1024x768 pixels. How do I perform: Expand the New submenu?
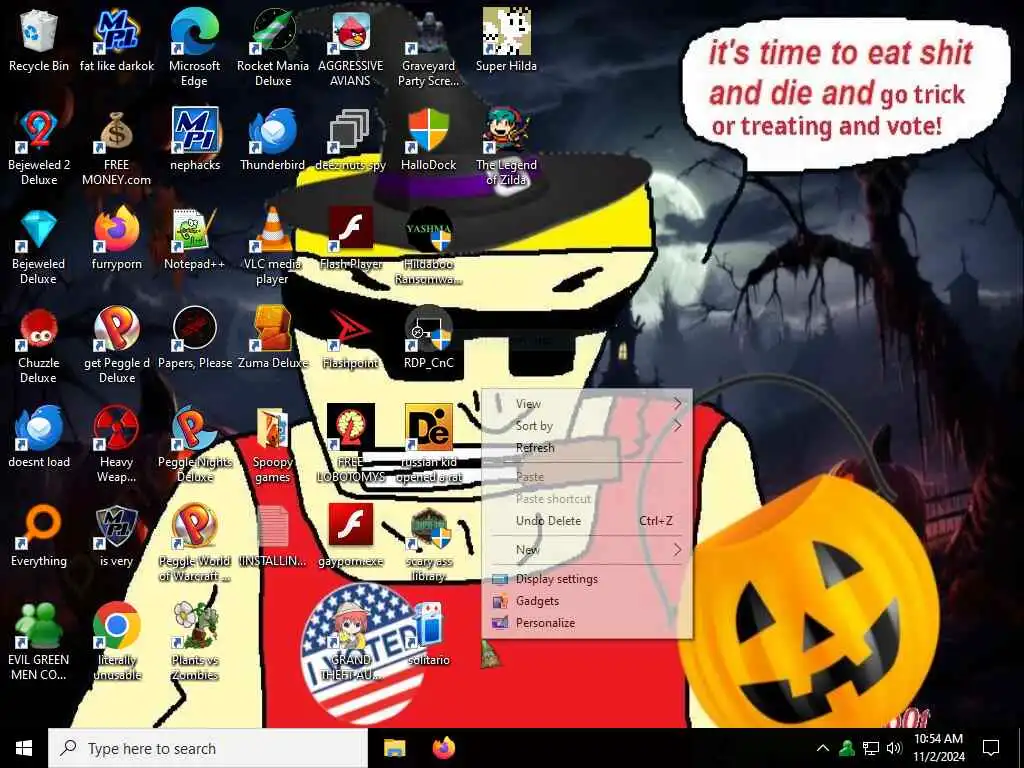click(587, 549)
